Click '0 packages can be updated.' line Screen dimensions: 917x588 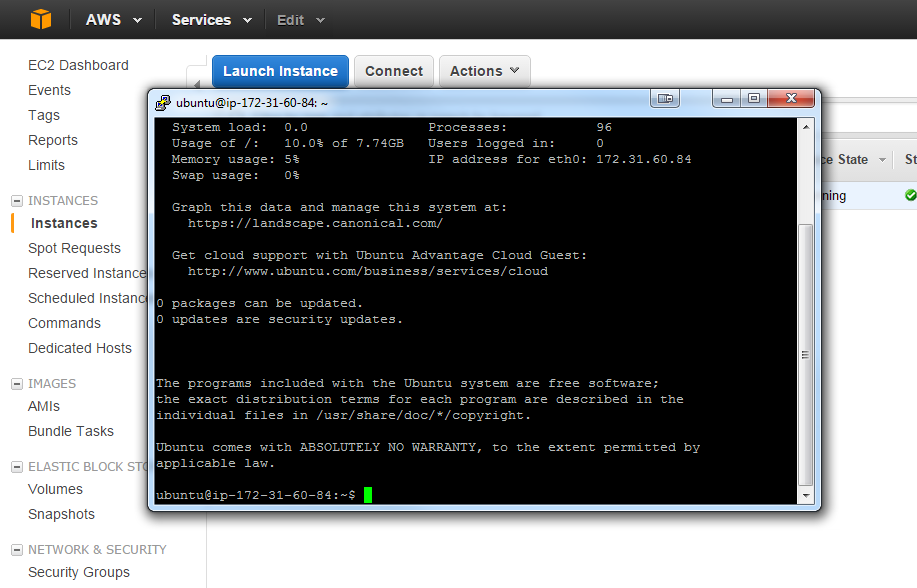260,303
